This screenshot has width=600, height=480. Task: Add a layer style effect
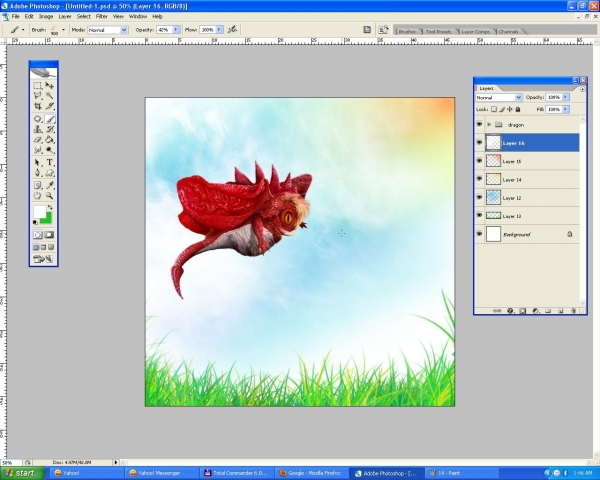(x=510, y=311)
